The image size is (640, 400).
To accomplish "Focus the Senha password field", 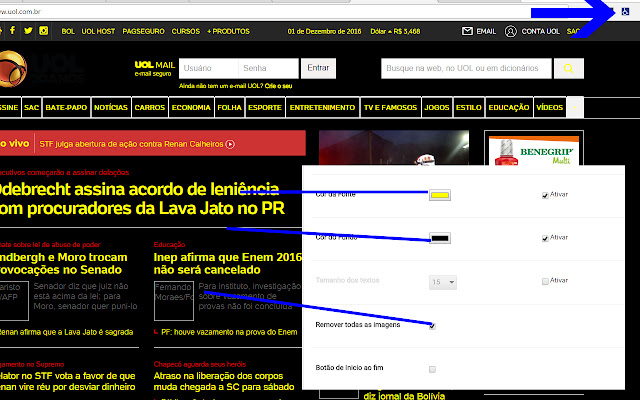I will tap(269, 68).
